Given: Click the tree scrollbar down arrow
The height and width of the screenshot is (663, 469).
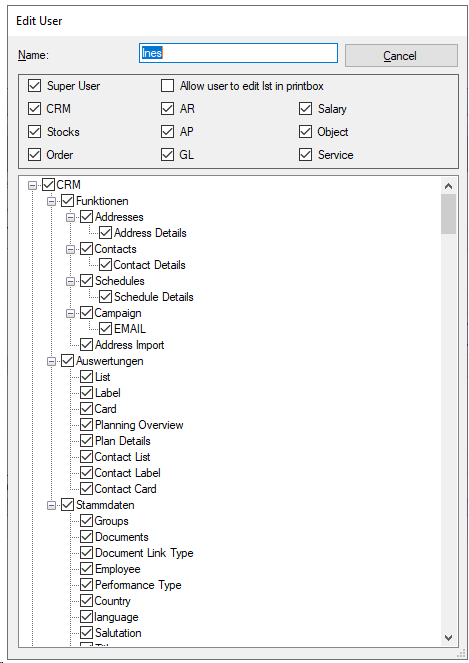Looking at the screenshot, I should pyautogui.click(x=448, y=637).
